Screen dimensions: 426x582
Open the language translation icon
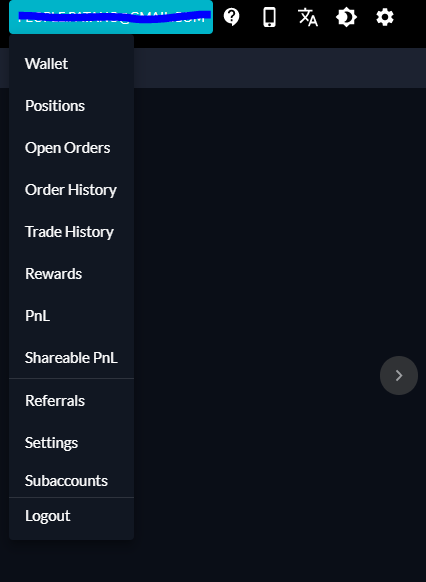(308, 17)
